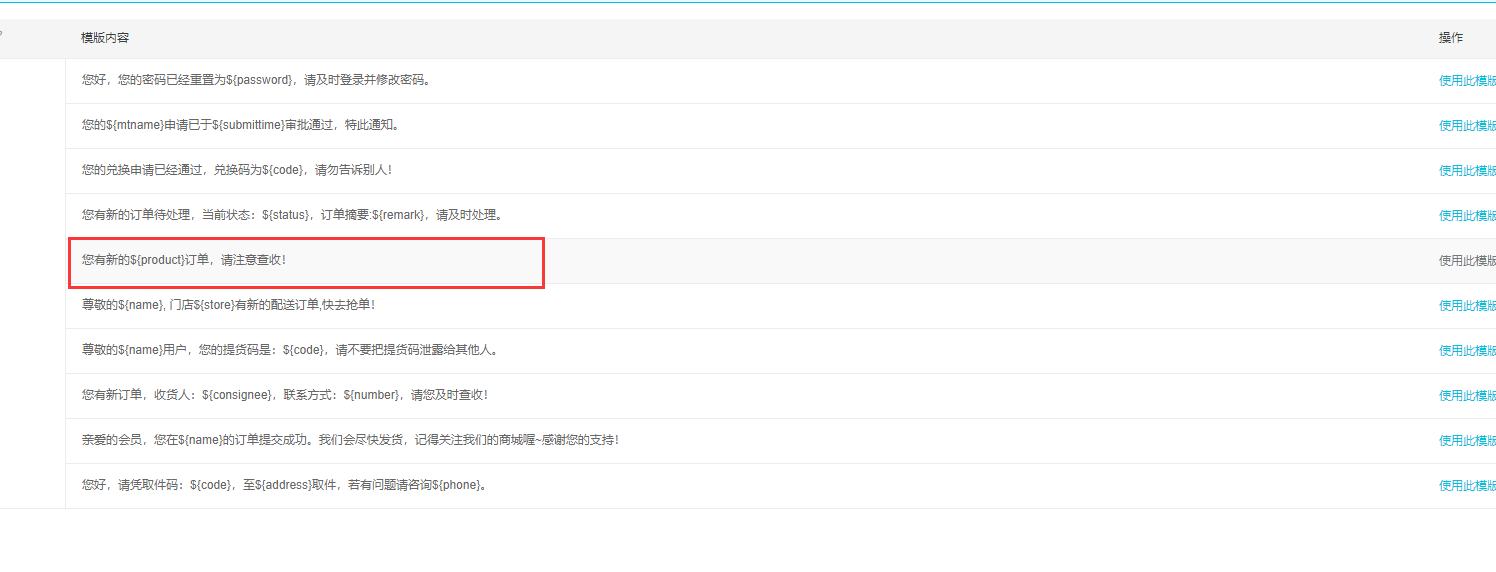The height and width of the screenshot is (572, 1496).
Task: Use the template for 亲爱的会员 order success
Action: (1467, 441)
